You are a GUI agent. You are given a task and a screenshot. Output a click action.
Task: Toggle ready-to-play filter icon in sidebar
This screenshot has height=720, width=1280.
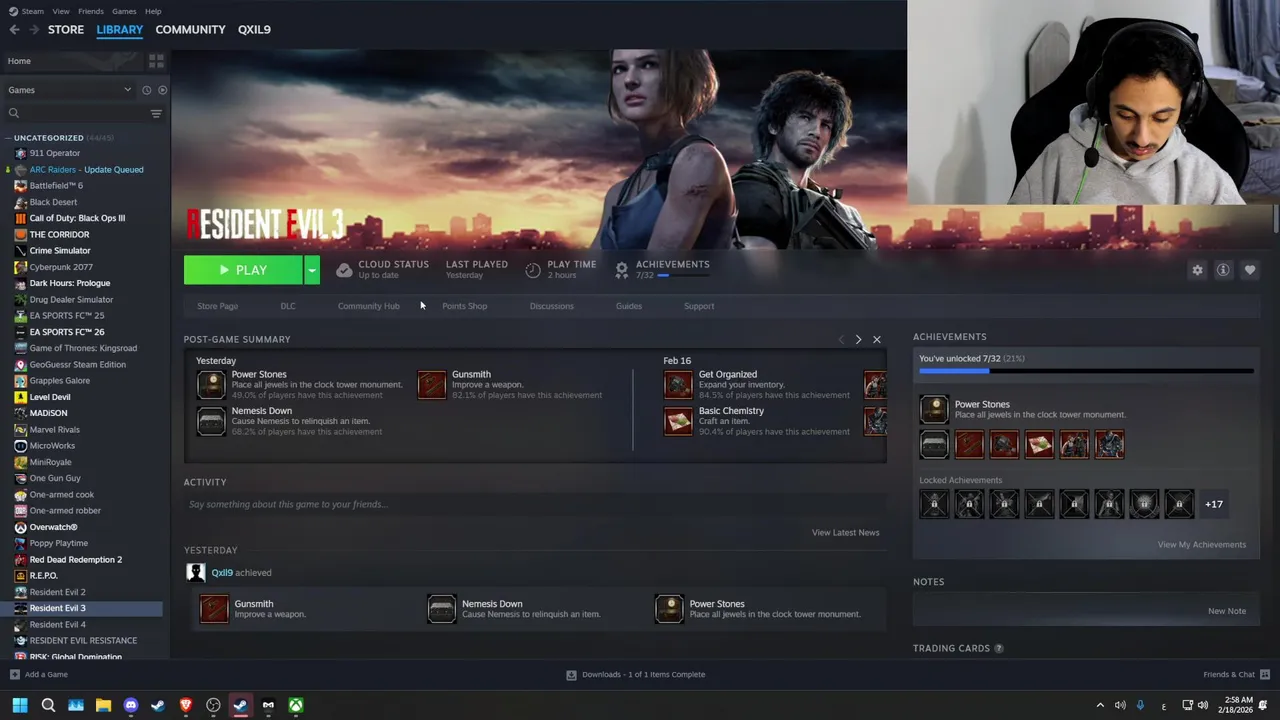[162, 90]
